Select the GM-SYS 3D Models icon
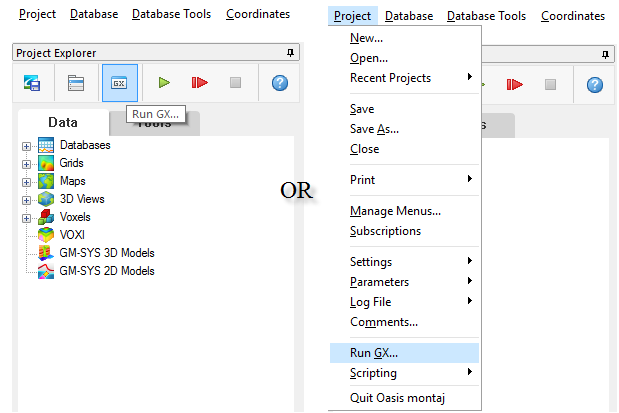The height and width of the screenshot is (413, 619). click(x=46, y=253)
